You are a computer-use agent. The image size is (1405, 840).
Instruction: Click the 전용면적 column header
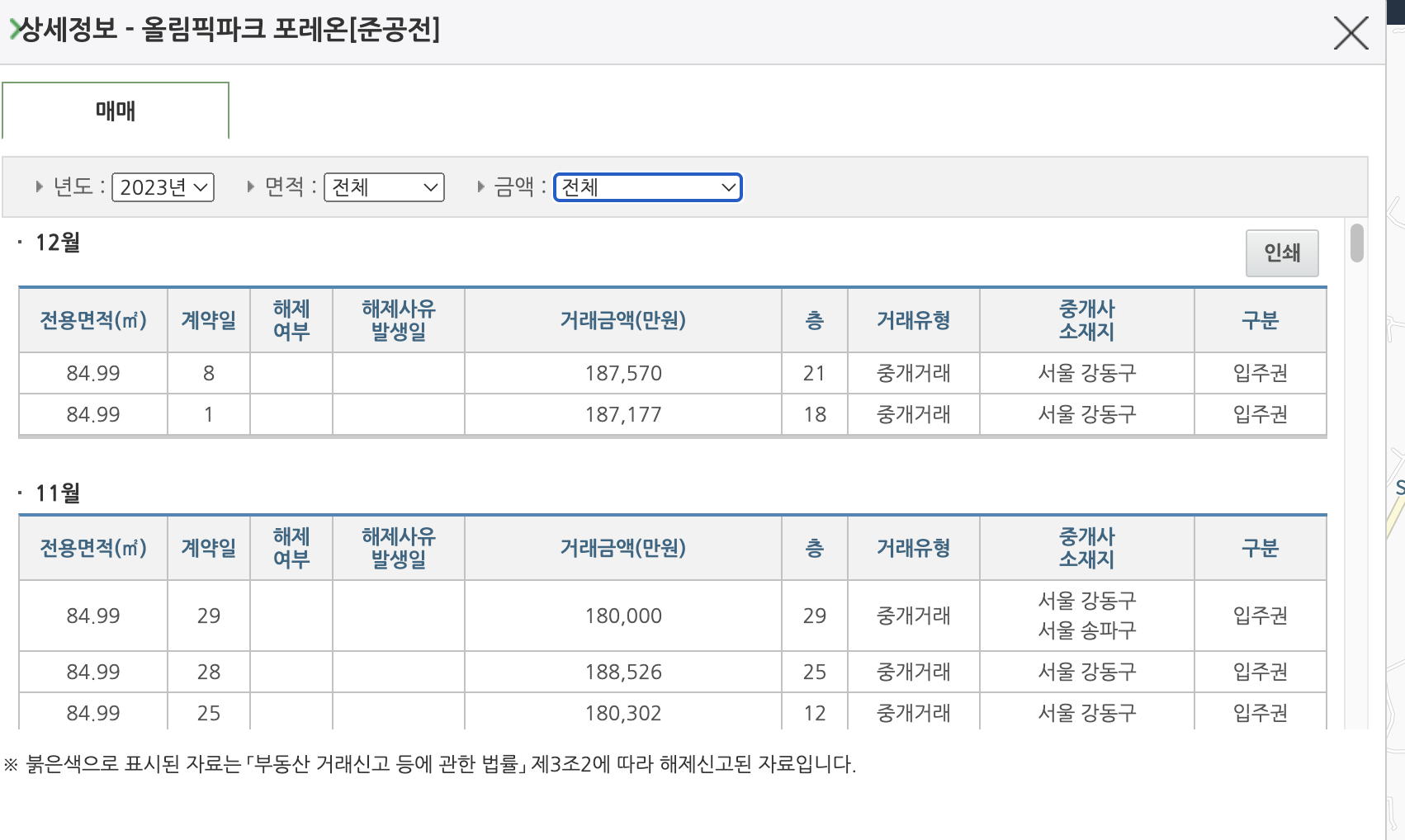92,320
